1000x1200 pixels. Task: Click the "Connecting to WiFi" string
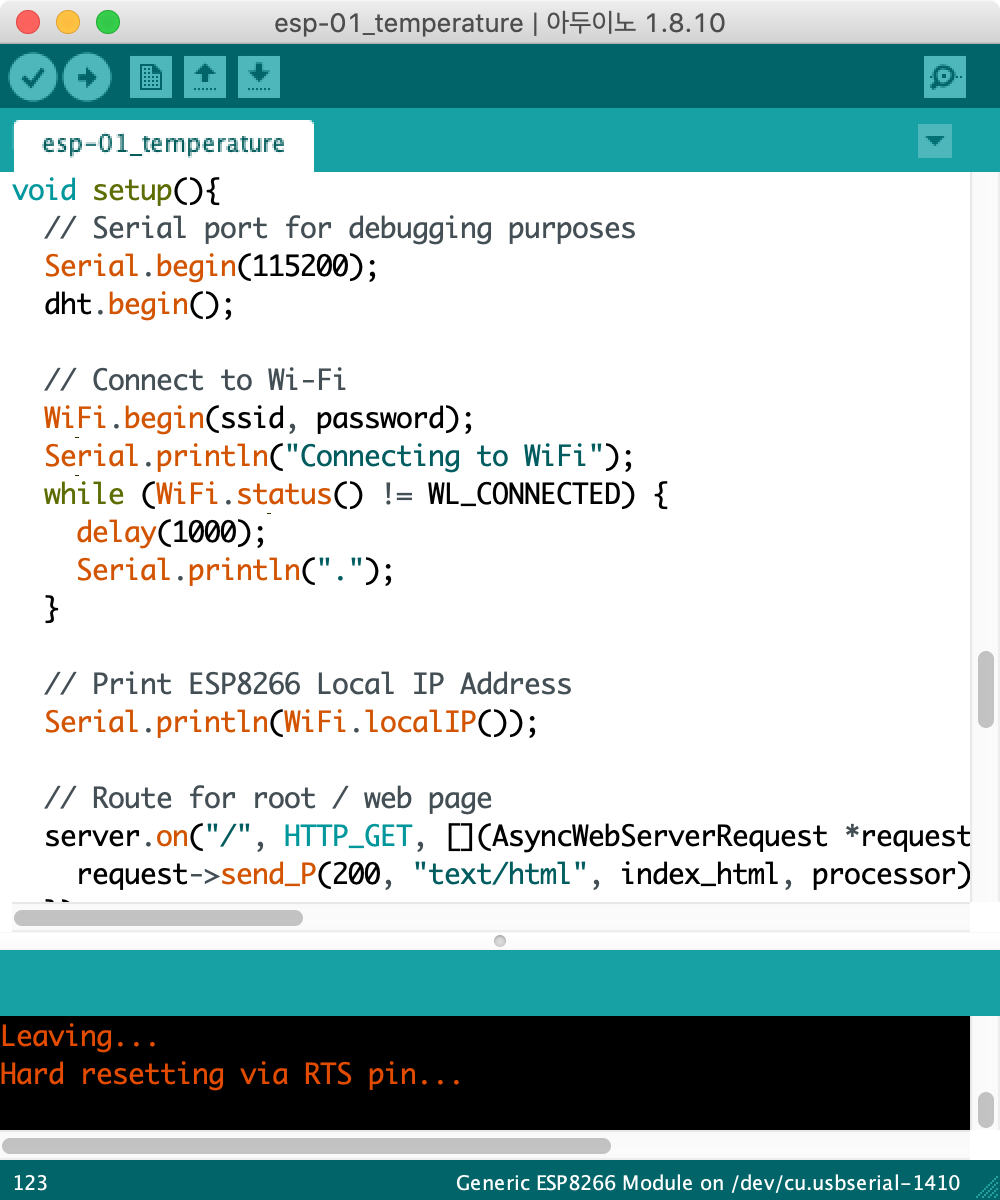click(444, 456)
